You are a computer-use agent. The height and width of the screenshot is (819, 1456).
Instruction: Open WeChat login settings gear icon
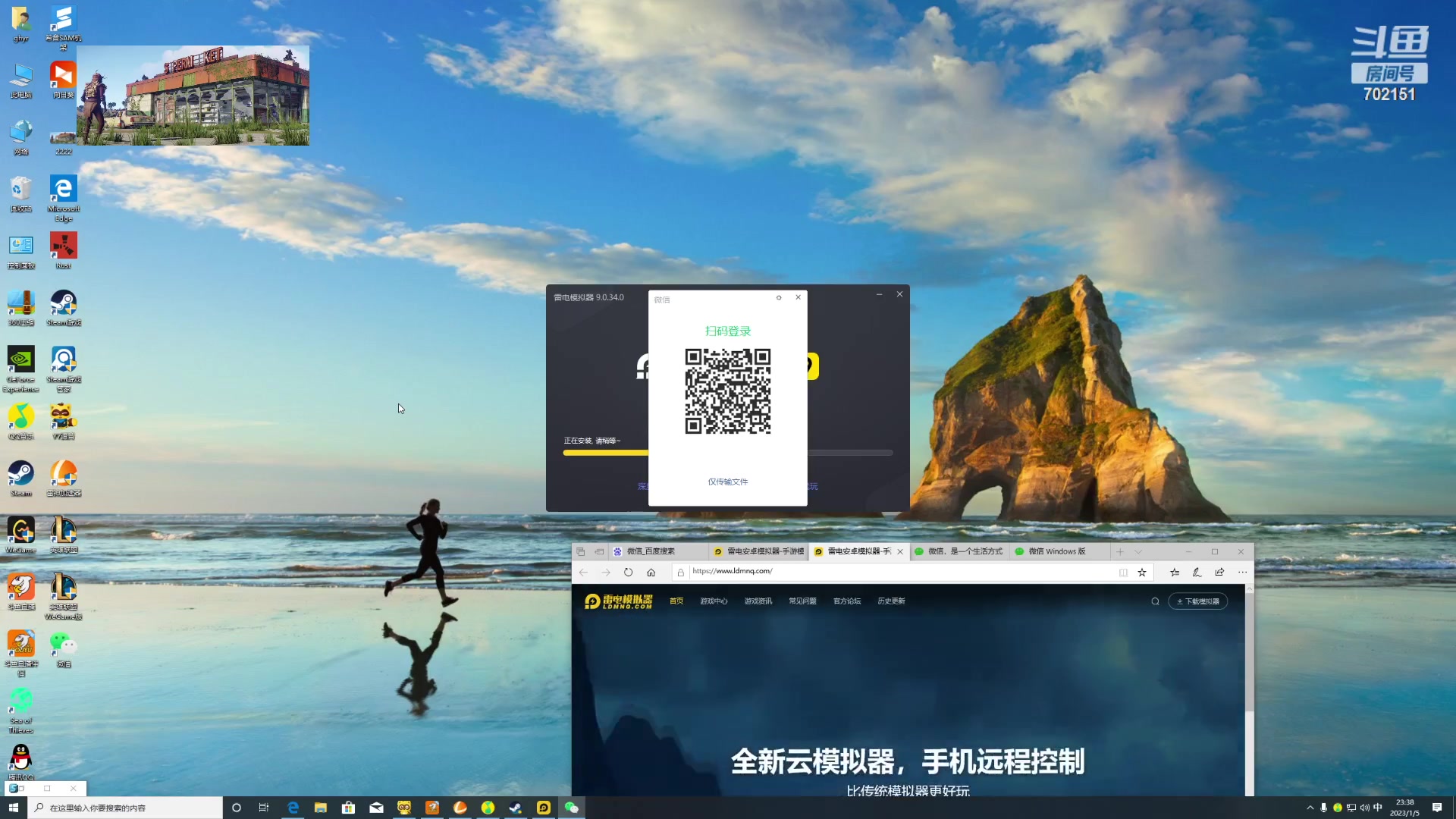[x=779, y=298]
